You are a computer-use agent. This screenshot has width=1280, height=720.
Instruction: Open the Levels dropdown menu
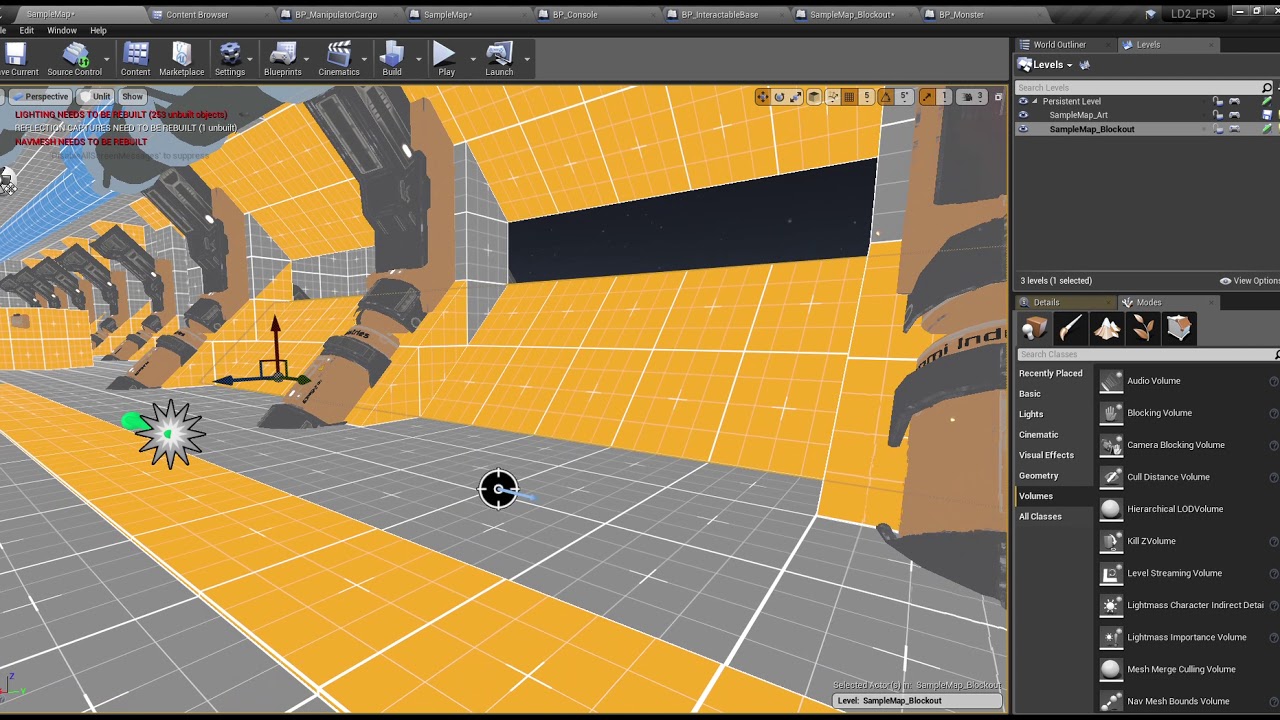click(x=1045, y=65)
